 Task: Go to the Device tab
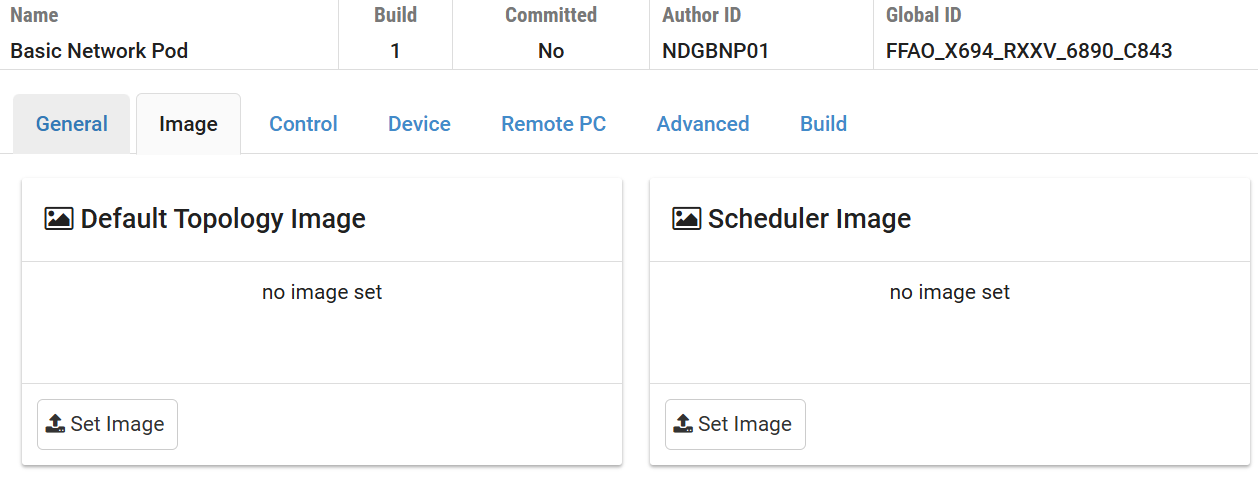coord(419,124)
